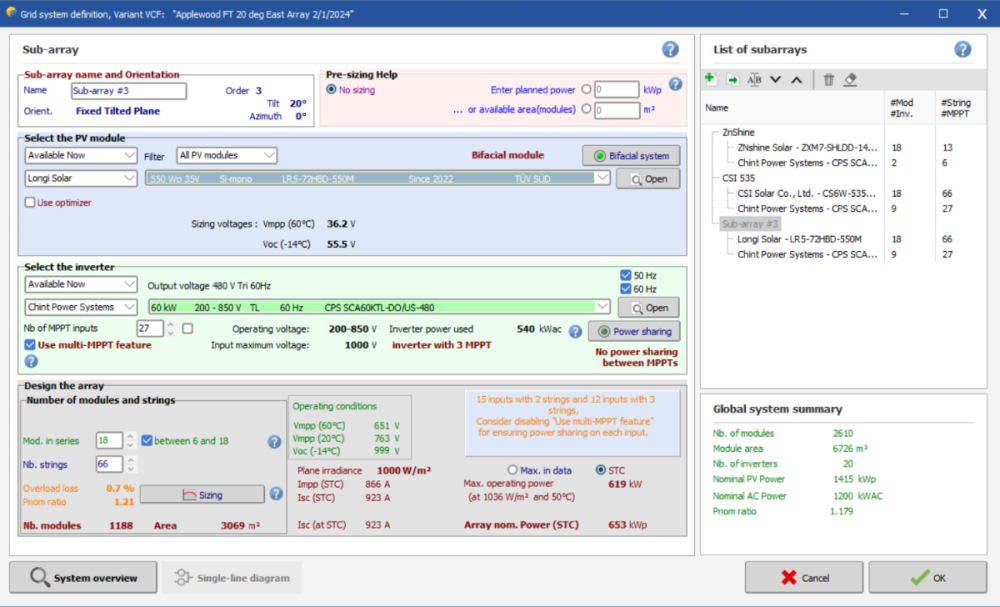
Task: Expand the All PV modules filter dropdown
Action: click(226, 155)
